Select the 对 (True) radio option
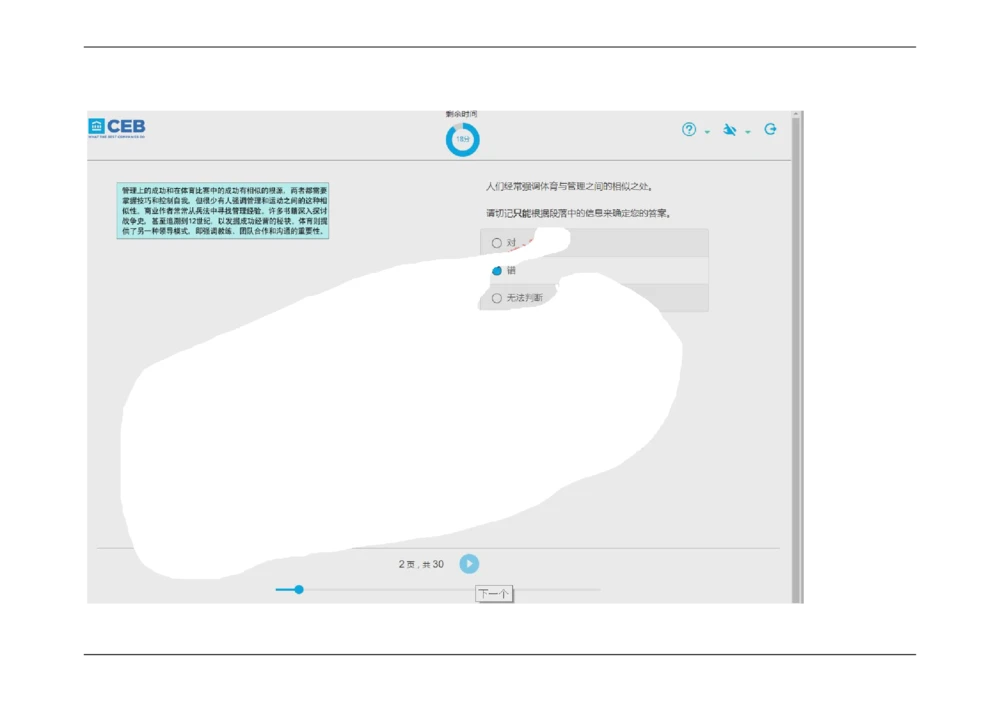 [x=497, y=243]
